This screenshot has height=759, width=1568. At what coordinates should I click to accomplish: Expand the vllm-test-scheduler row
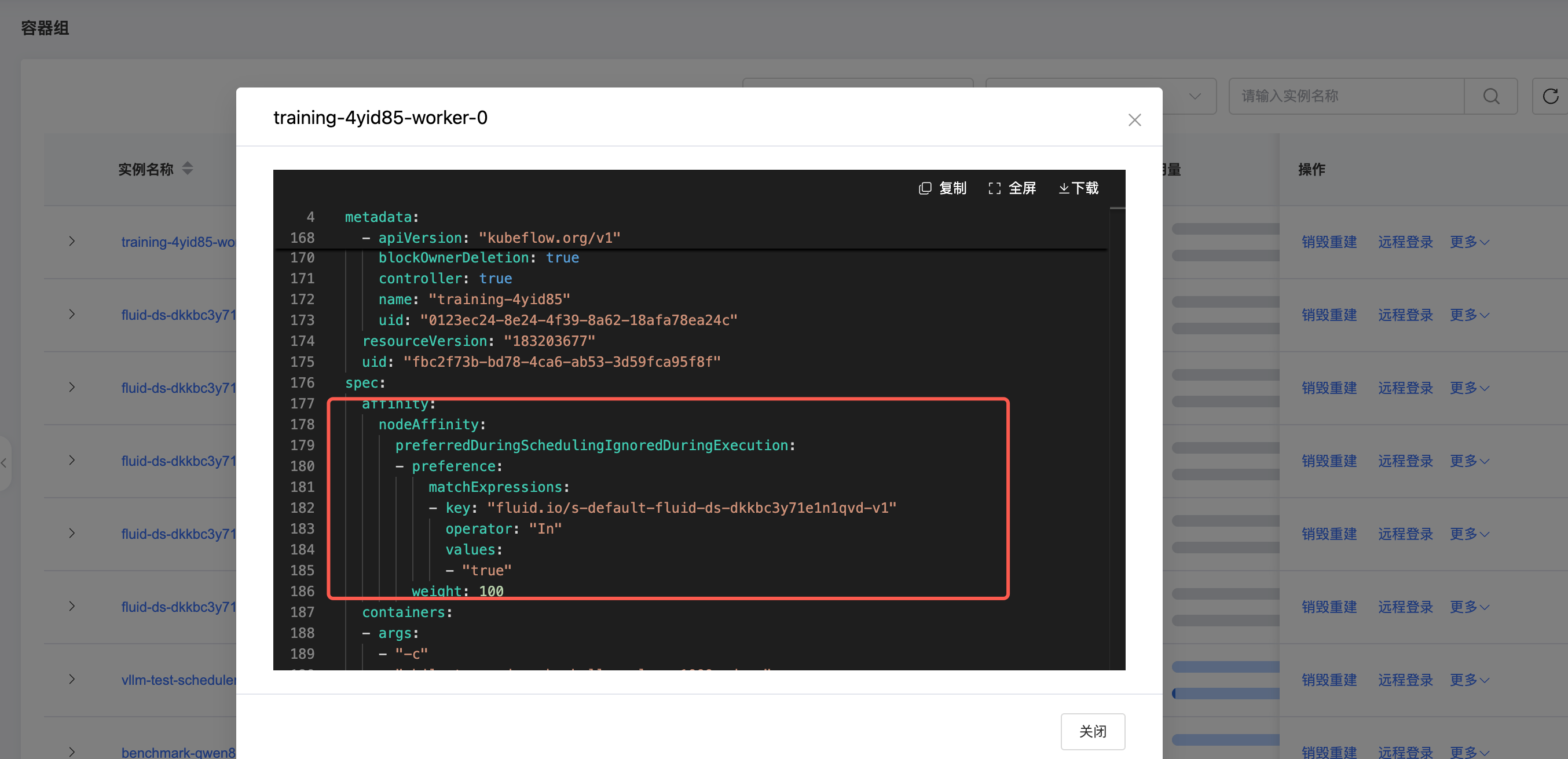tap(72, 679)
